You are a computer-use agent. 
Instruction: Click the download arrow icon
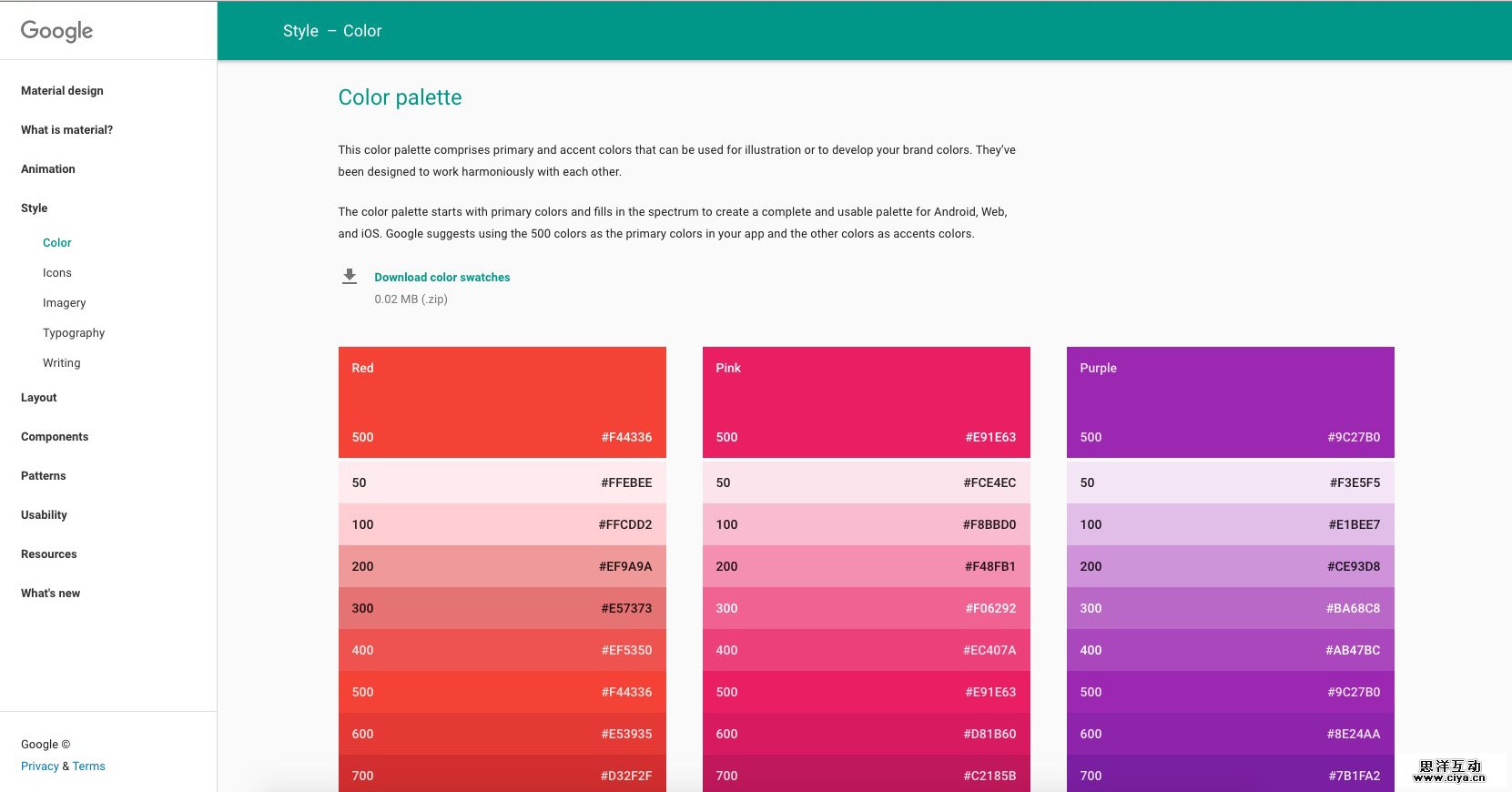point(350,276)
